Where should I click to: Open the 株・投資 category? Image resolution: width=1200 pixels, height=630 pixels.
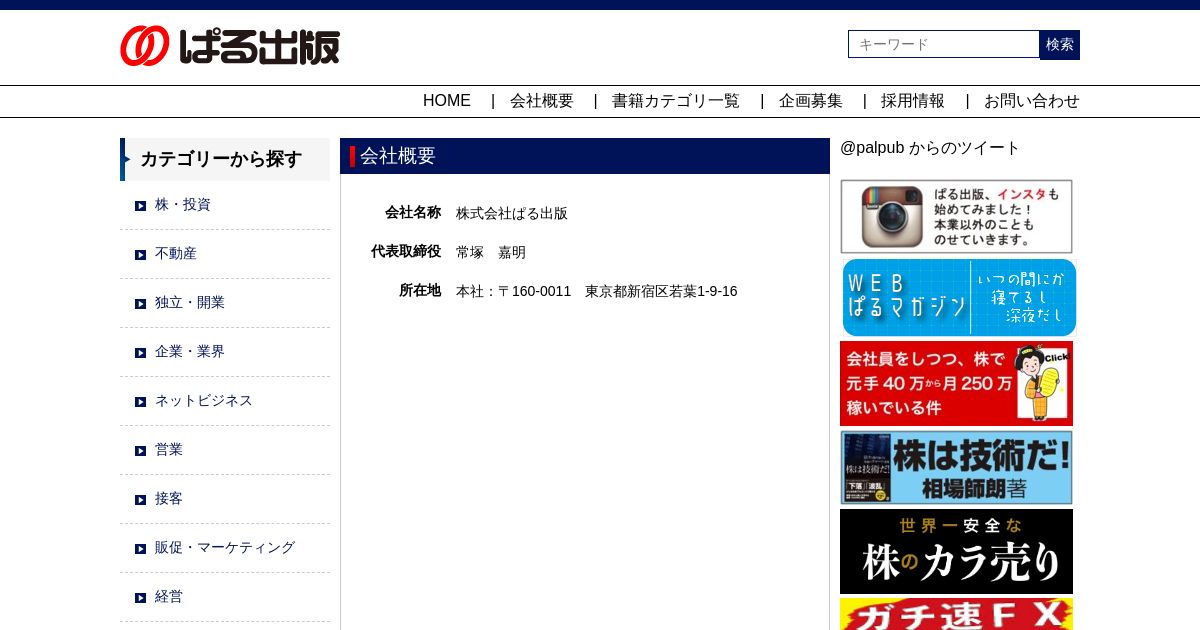(x=183, y=204)
